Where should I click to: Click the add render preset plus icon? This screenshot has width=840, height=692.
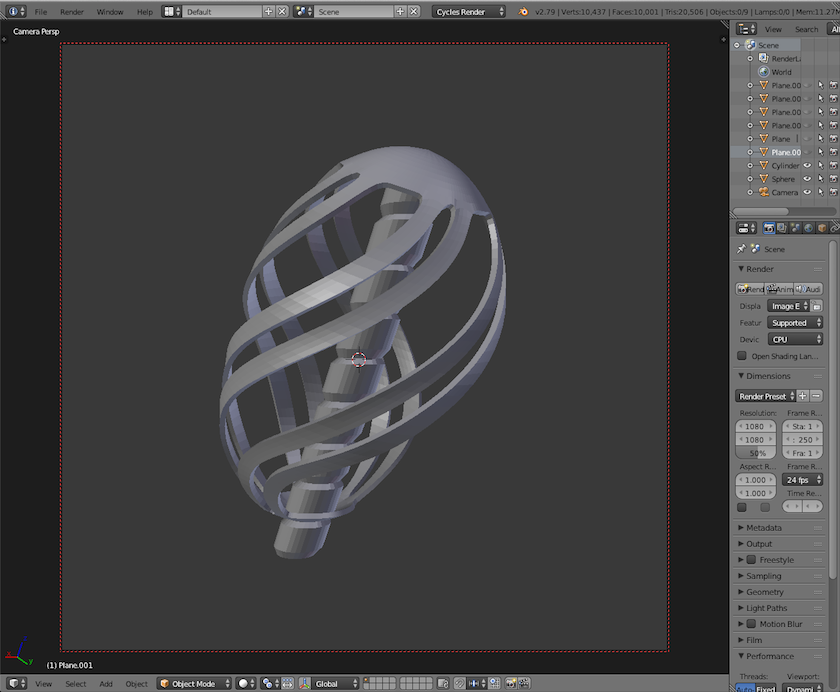[803, 396]
